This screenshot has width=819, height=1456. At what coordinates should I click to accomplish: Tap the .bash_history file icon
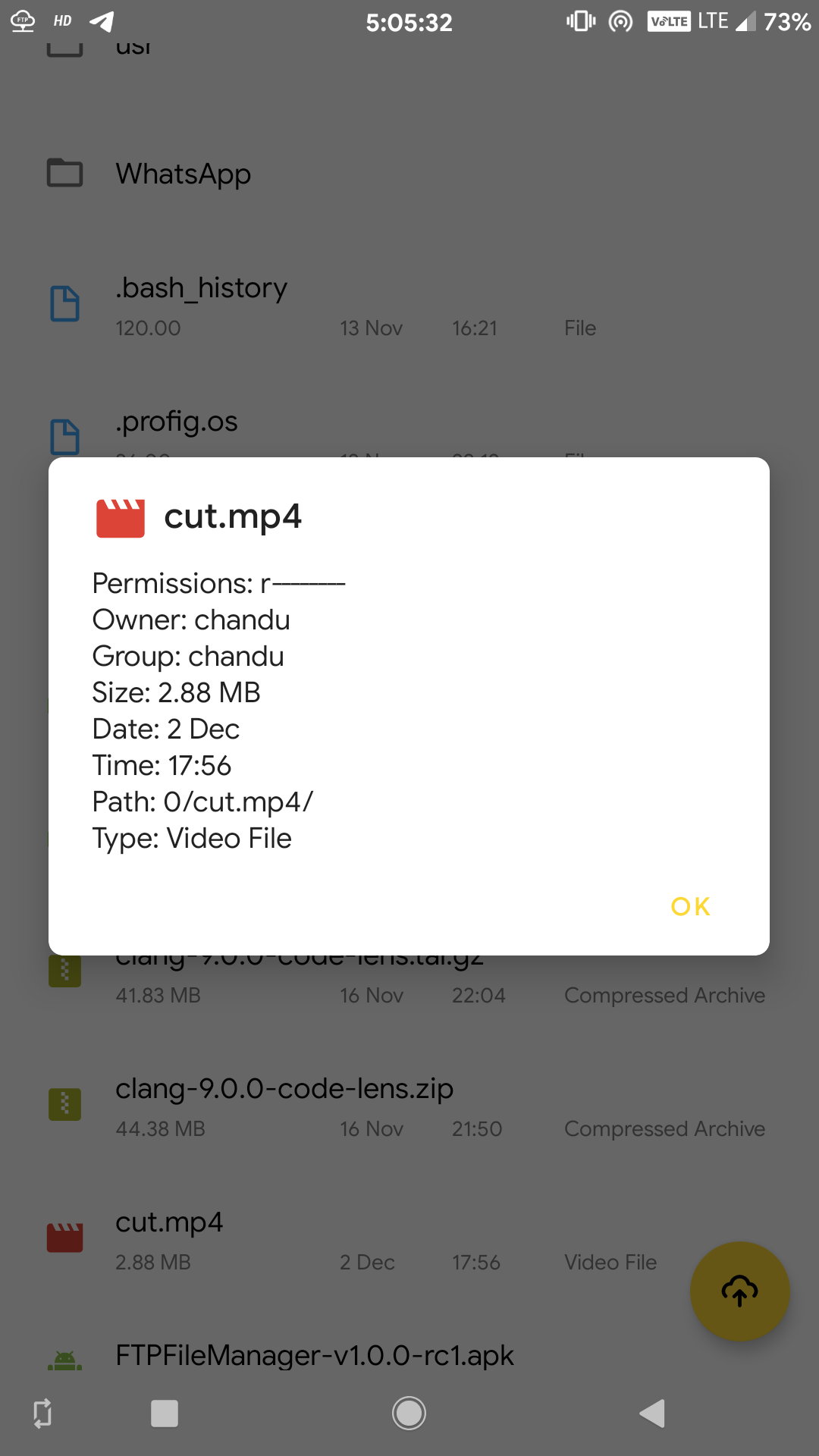click(x=65, y=303)
